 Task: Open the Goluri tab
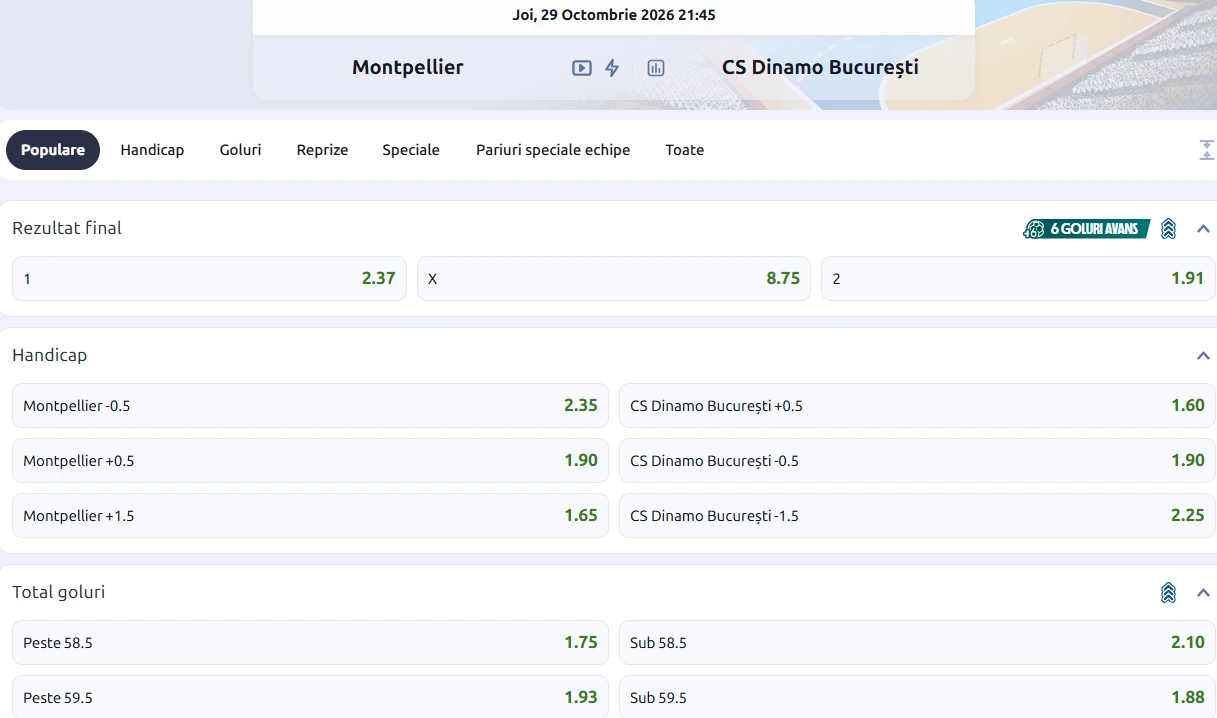(240, 150)
